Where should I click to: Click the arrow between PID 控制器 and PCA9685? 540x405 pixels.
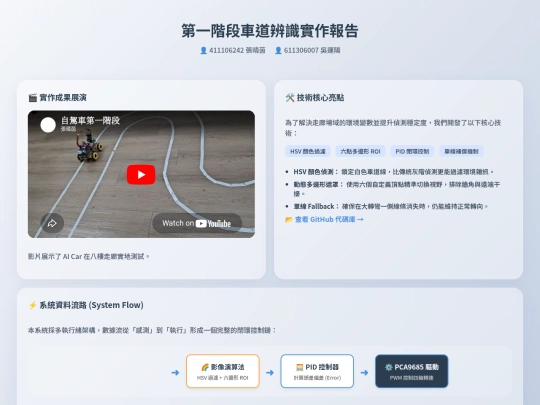point(364,373)
